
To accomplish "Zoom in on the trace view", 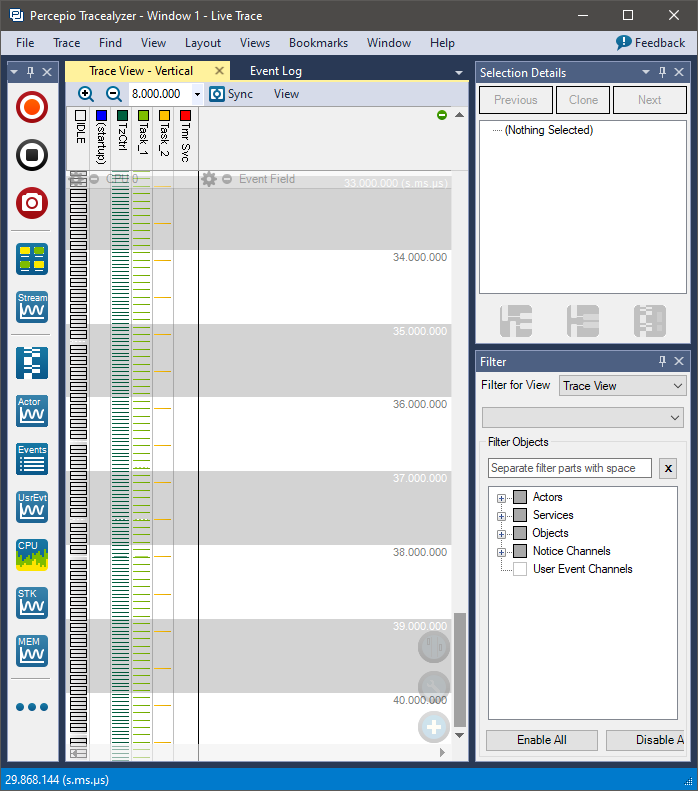I will coord(86,94).
